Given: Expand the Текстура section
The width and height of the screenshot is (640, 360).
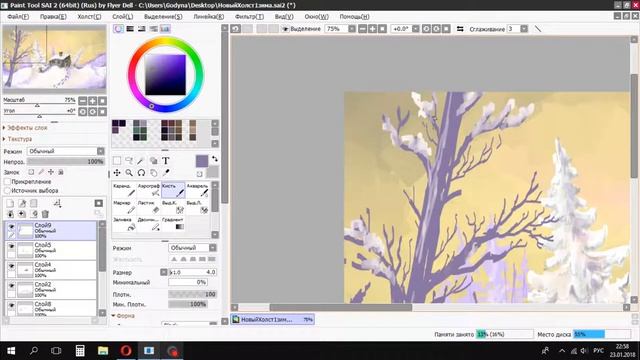Looking at the screenshot, I should (x=18, y=139).
